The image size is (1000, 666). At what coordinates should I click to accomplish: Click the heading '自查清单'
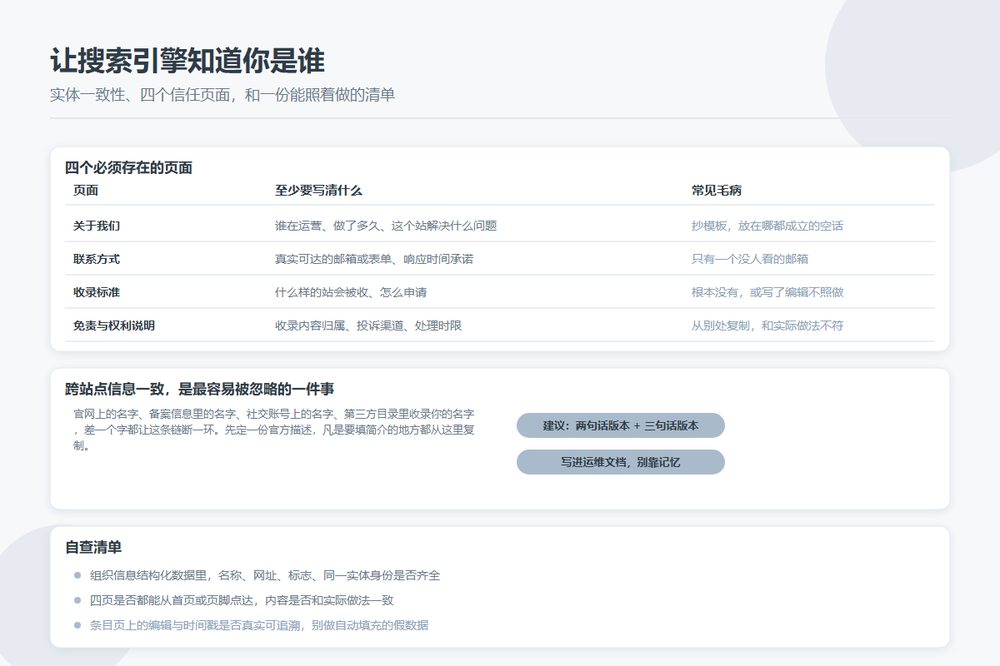pyautogui.click(x=93, y=547)
